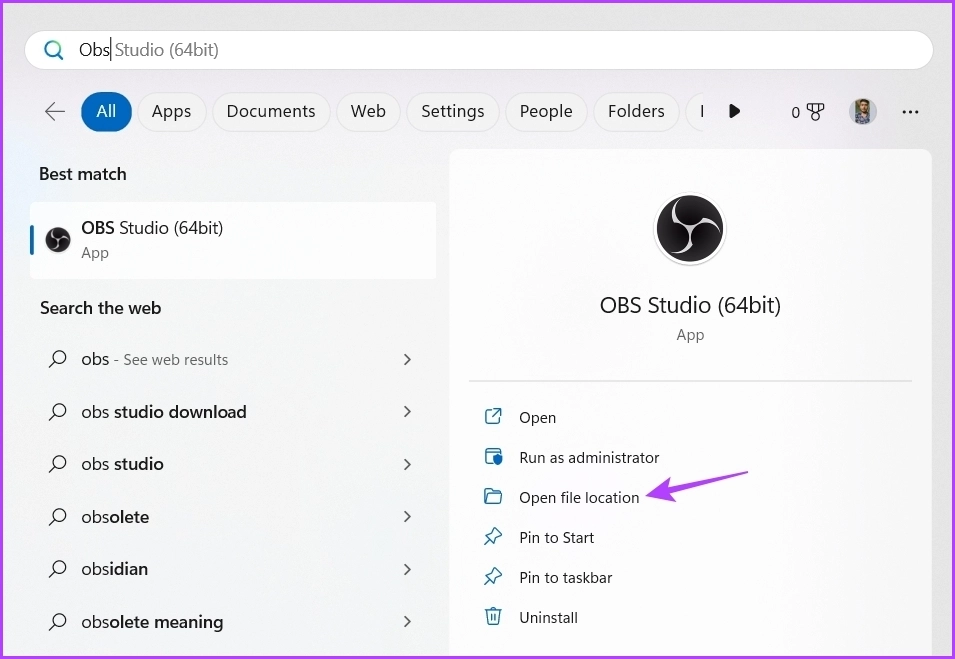Click the 'obs studio' suggestion text
Screen dimensions: 955x659
[x=122, y=464]
